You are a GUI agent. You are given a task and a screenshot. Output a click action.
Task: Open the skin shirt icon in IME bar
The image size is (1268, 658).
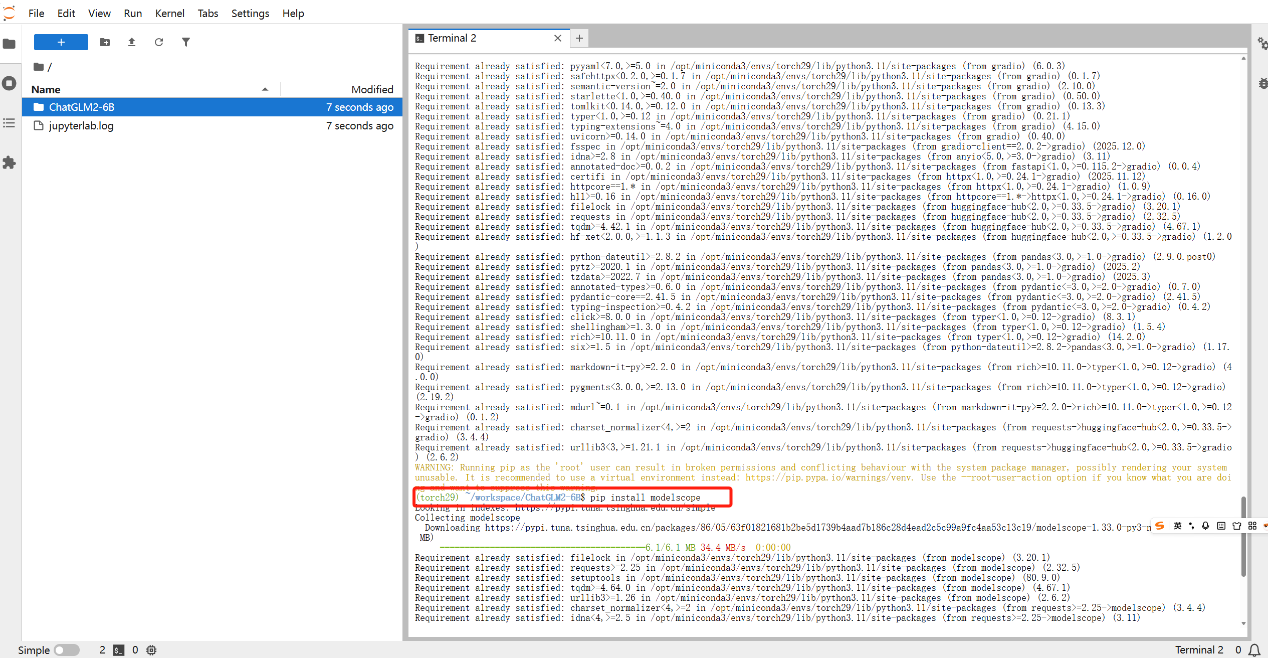1237,526
